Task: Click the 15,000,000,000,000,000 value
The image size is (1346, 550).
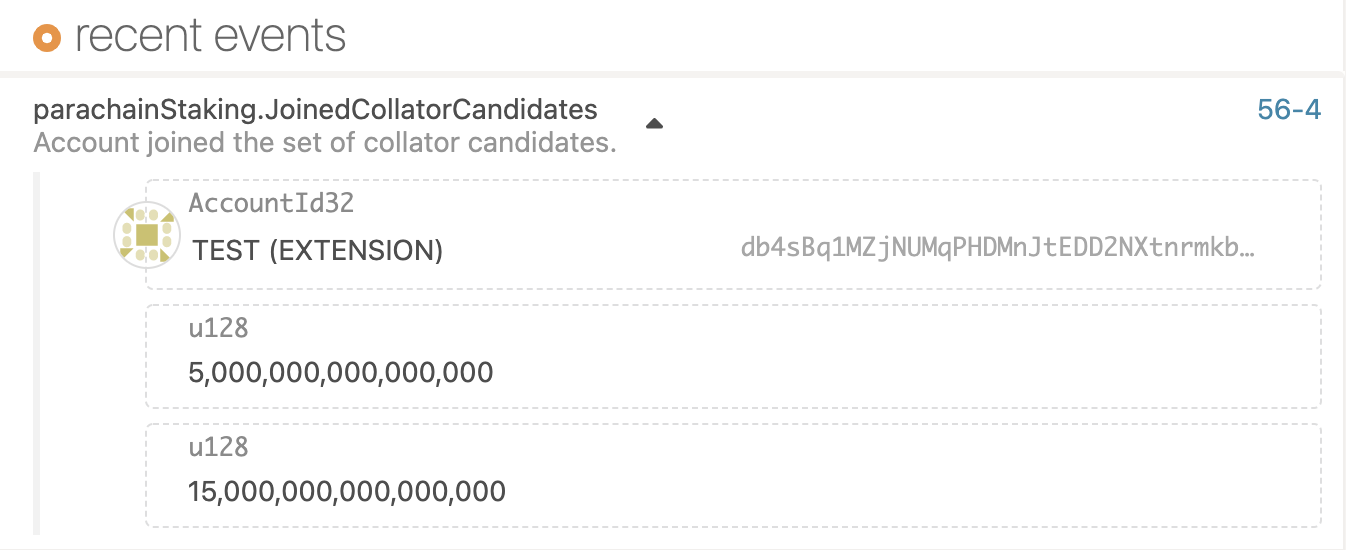Action: (x=347, y=492)
